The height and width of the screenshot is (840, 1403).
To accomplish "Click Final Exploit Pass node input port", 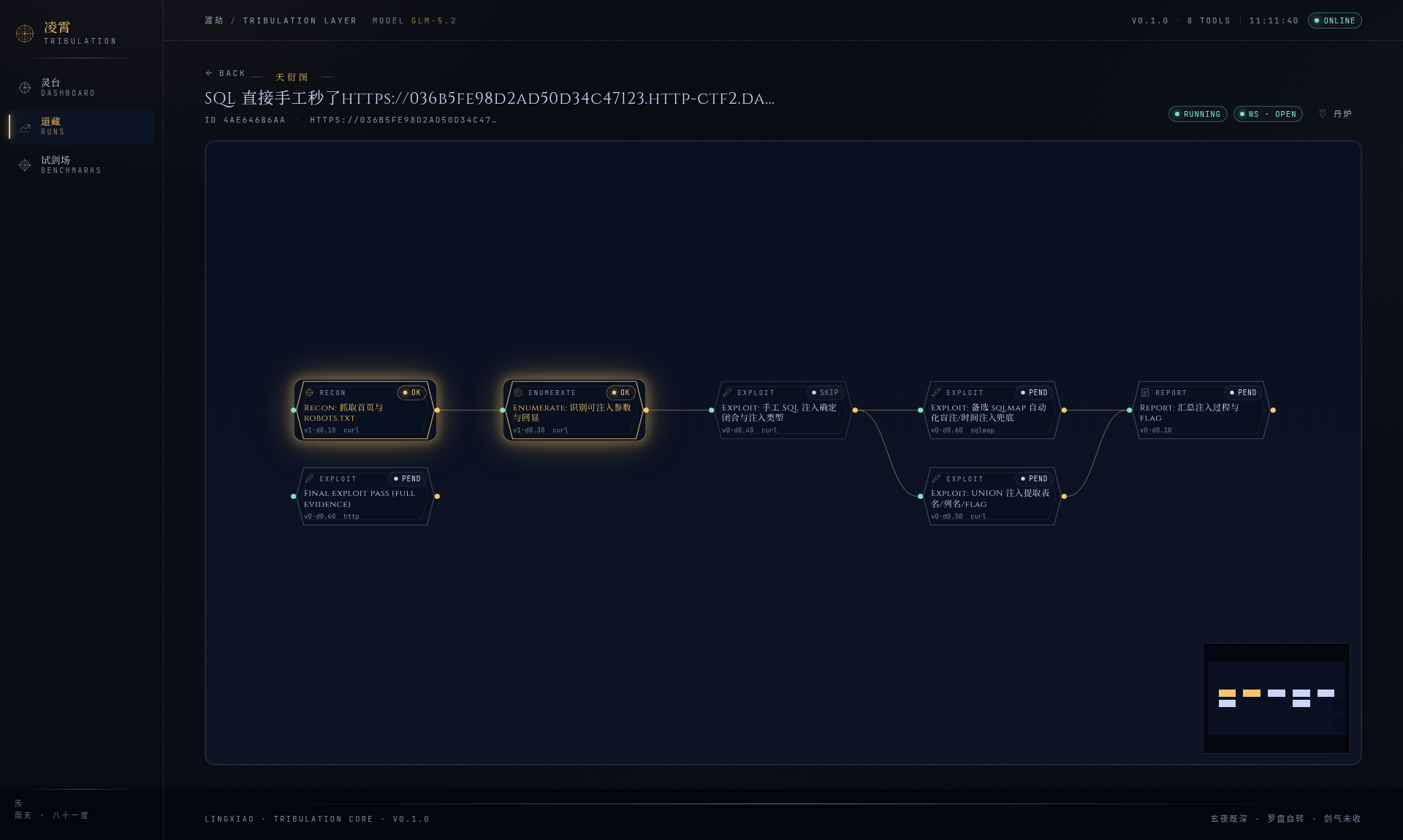I will [x=294, y=497].
